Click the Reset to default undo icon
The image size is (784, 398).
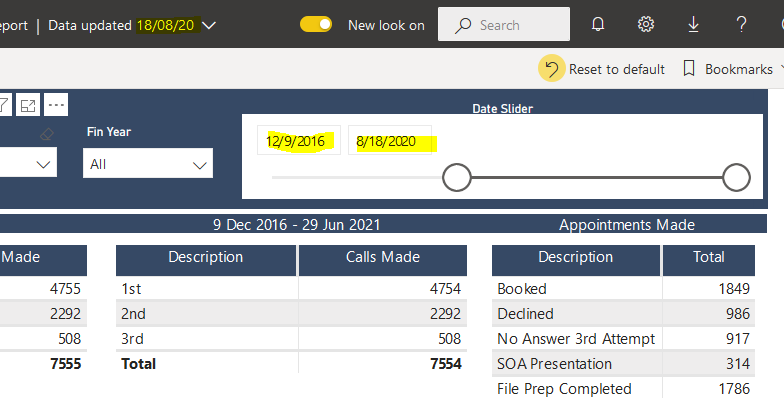(x=552, y=68)
